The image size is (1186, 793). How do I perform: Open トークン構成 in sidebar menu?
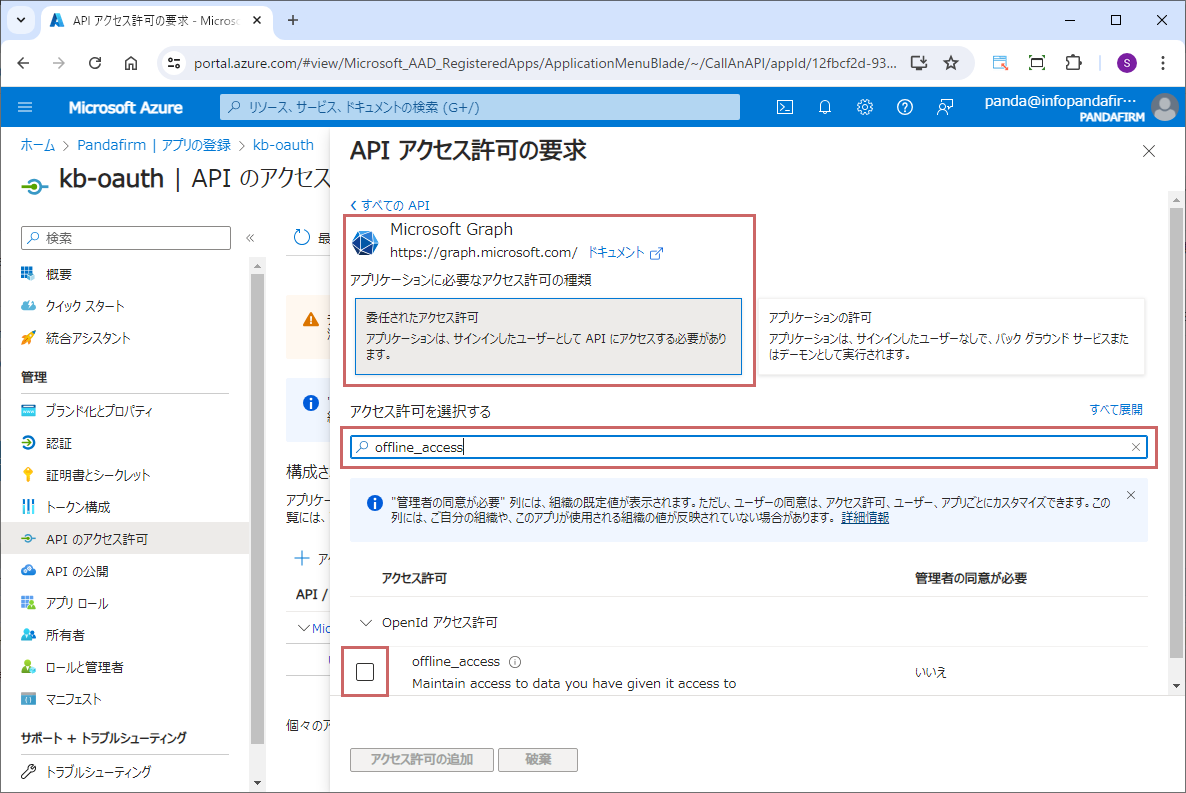[78, 507]
